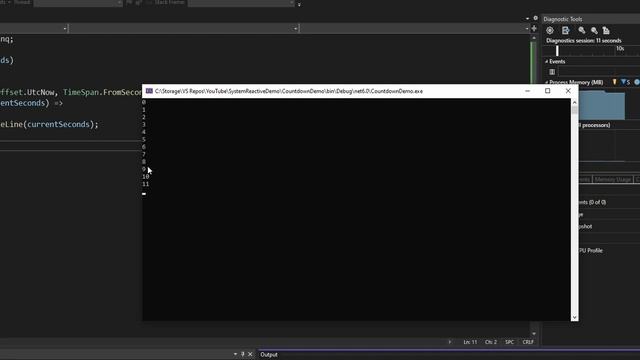Click the console window's scrollbar thumb

[x=575, y=110]
